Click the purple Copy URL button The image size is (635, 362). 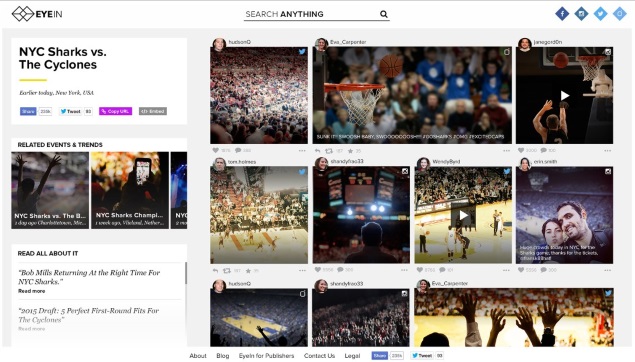coord(115,111)
